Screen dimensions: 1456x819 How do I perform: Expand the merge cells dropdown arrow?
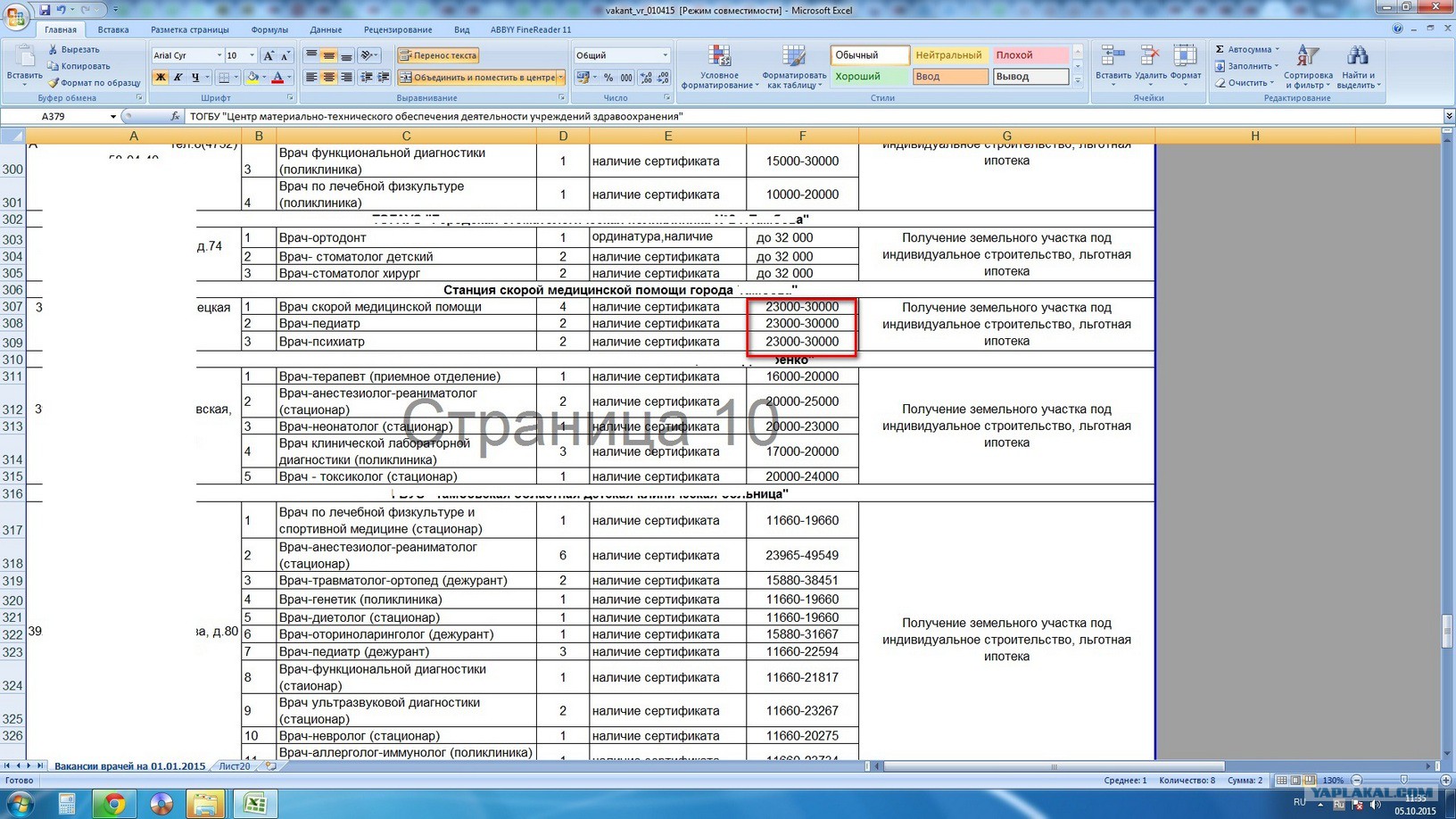coord(559,78)
